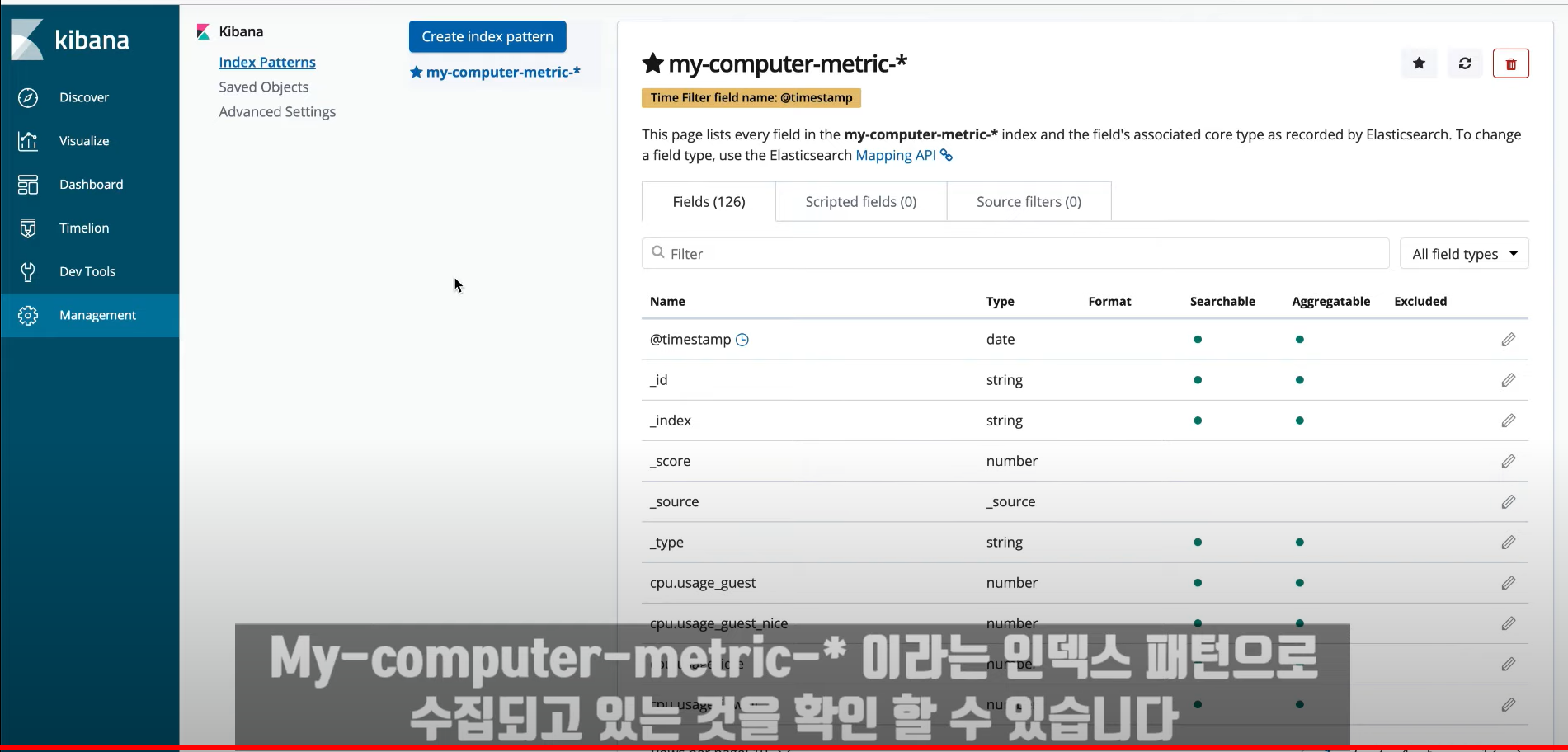Sort by Excluded column header

point(1420,302)
